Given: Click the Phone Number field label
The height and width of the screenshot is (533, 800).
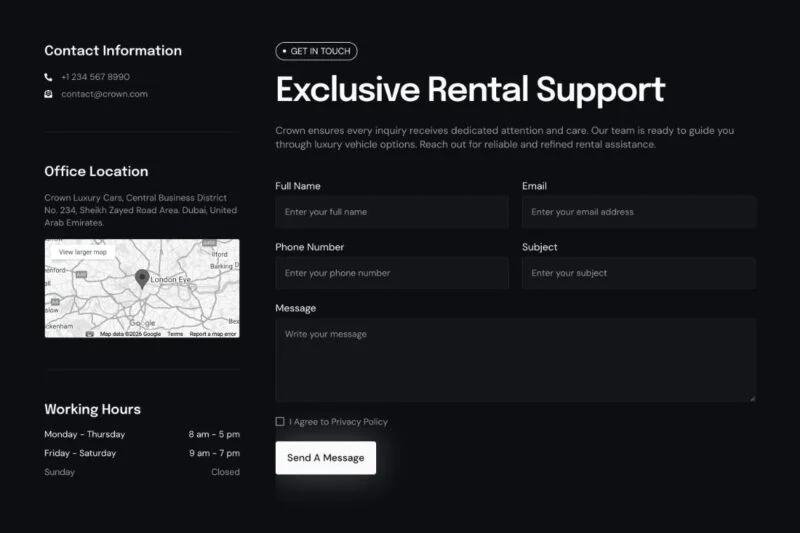Looking at the screenshot, I should click(x=310, y=247).
